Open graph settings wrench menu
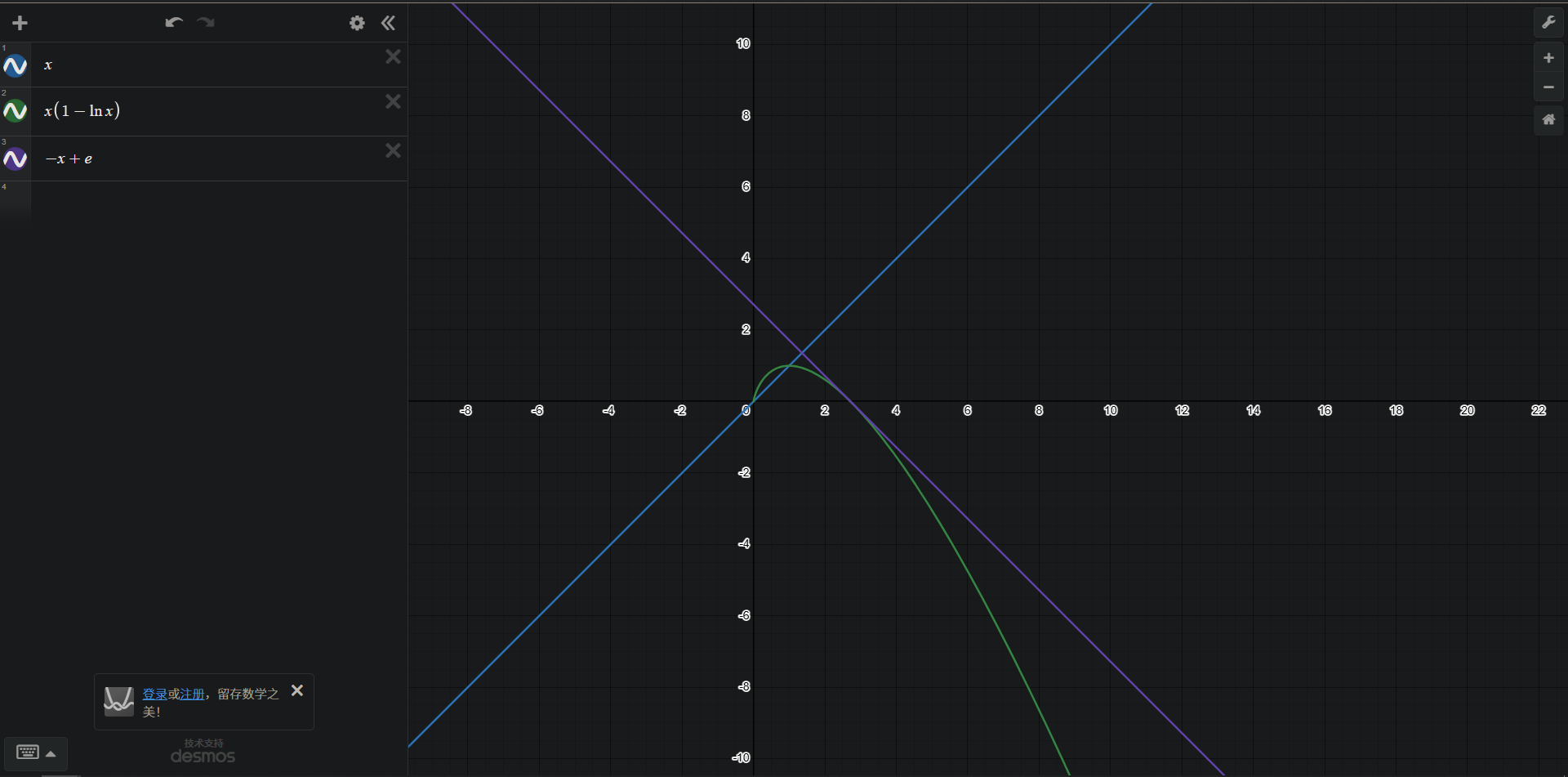1568x777 pixels. [1548, 23]
